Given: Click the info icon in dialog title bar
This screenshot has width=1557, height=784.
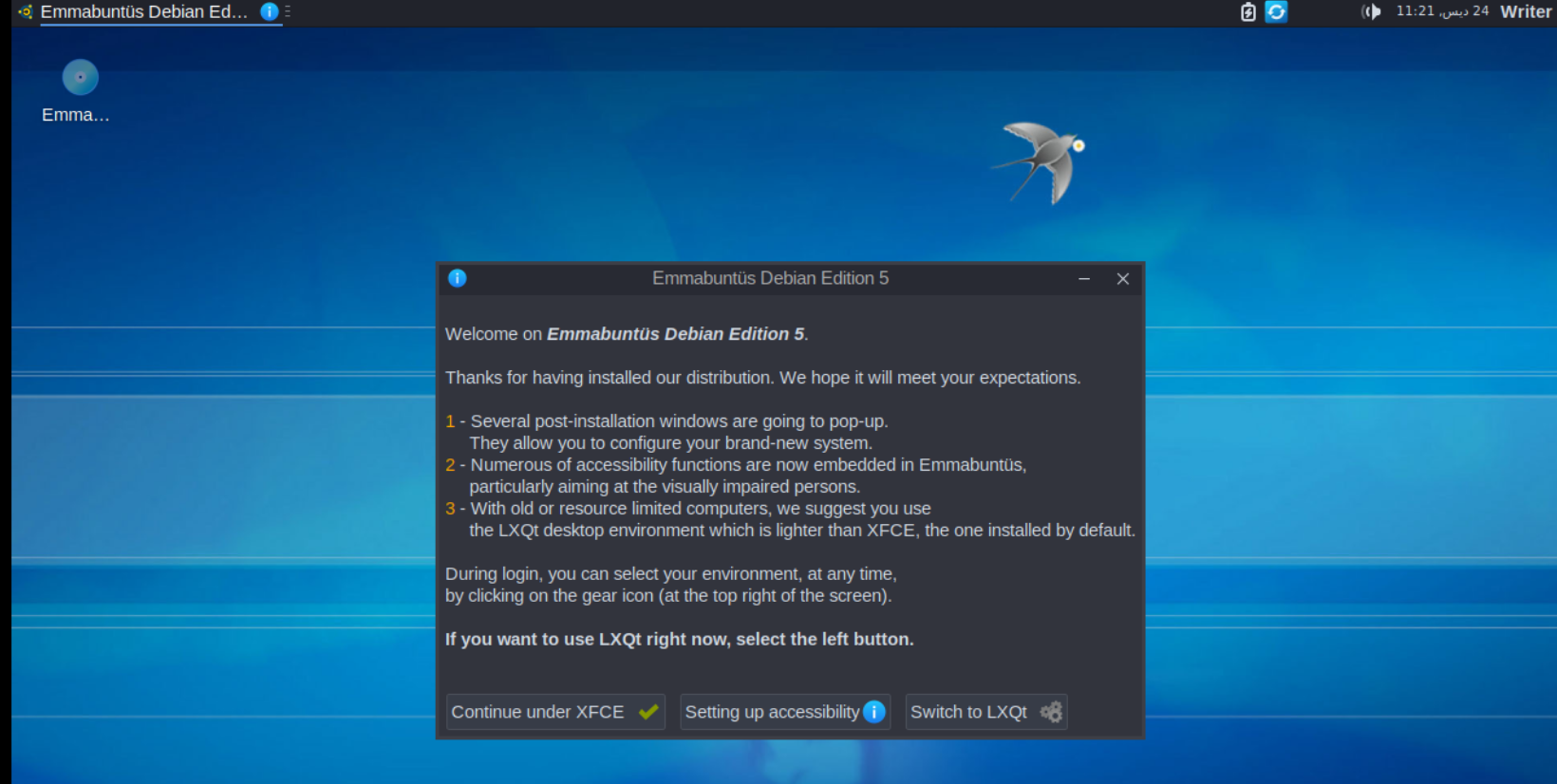Looking at the screenshot, I should point(458,278).
